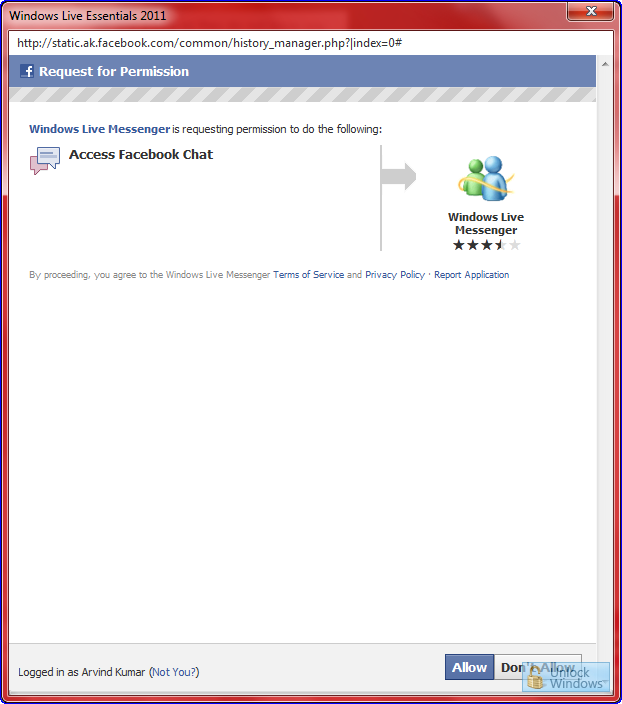Open the Privacy Policy link
Screen dimensions: 622x704
tap(395, 274)
